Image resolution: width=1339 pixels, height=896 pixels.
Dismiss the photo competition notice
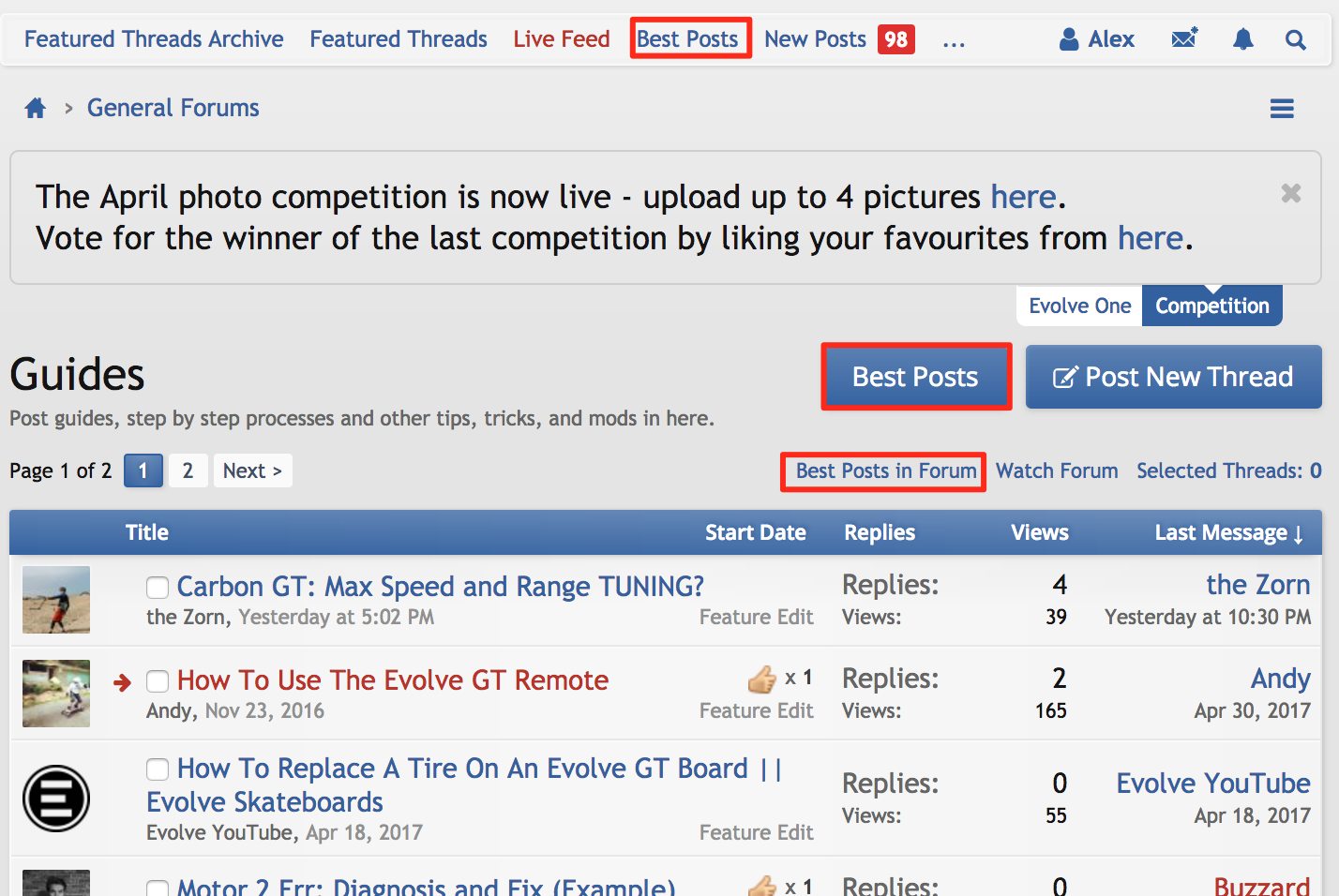pos(1290,193)
